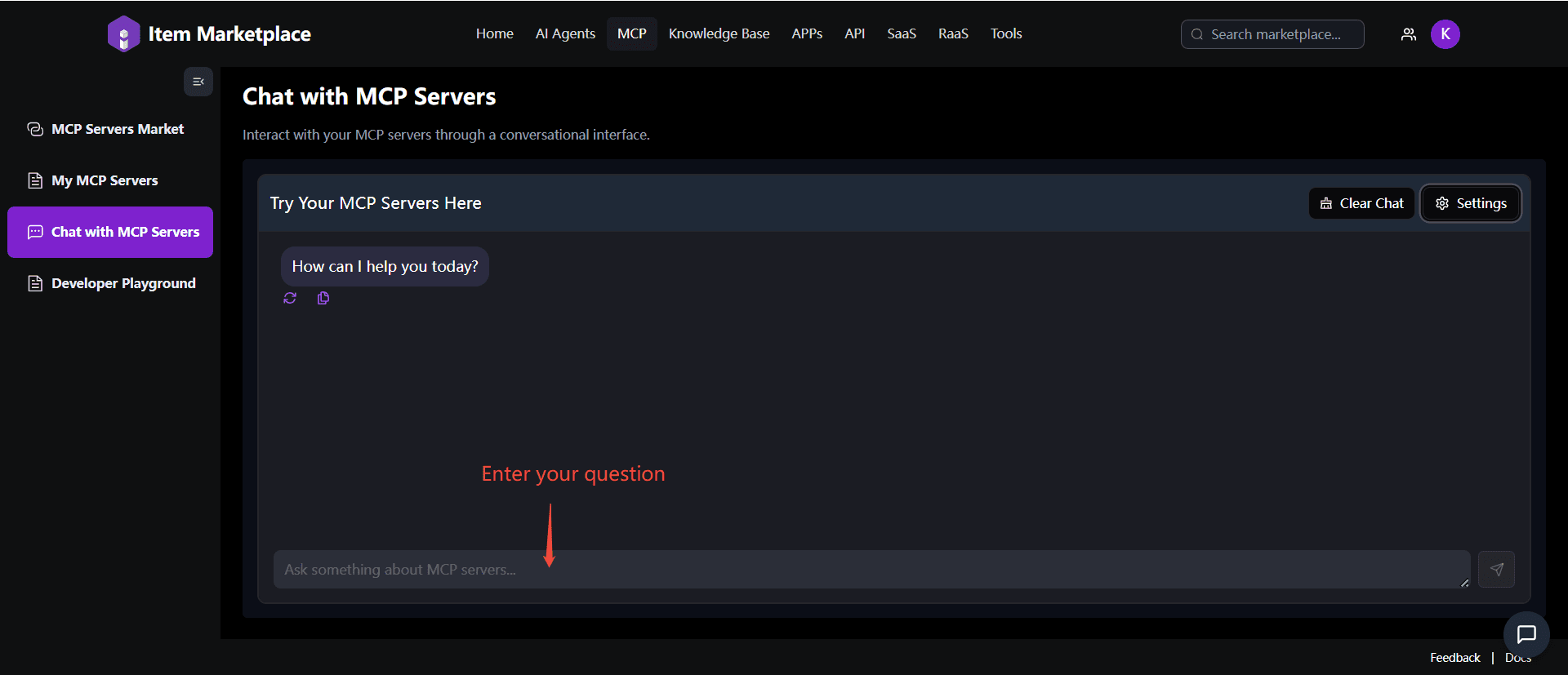This screenshot has width=1568, height=675.
Task: Open the floating chat bubble widget
Action: (x=1526, y=634)
